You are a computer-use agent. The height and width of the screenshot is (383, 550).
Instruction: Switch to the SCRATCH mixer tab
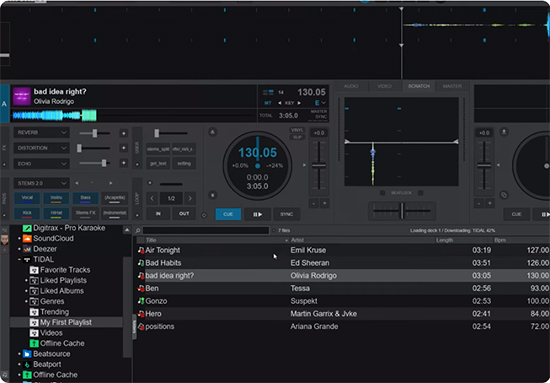tap(418, 86)
